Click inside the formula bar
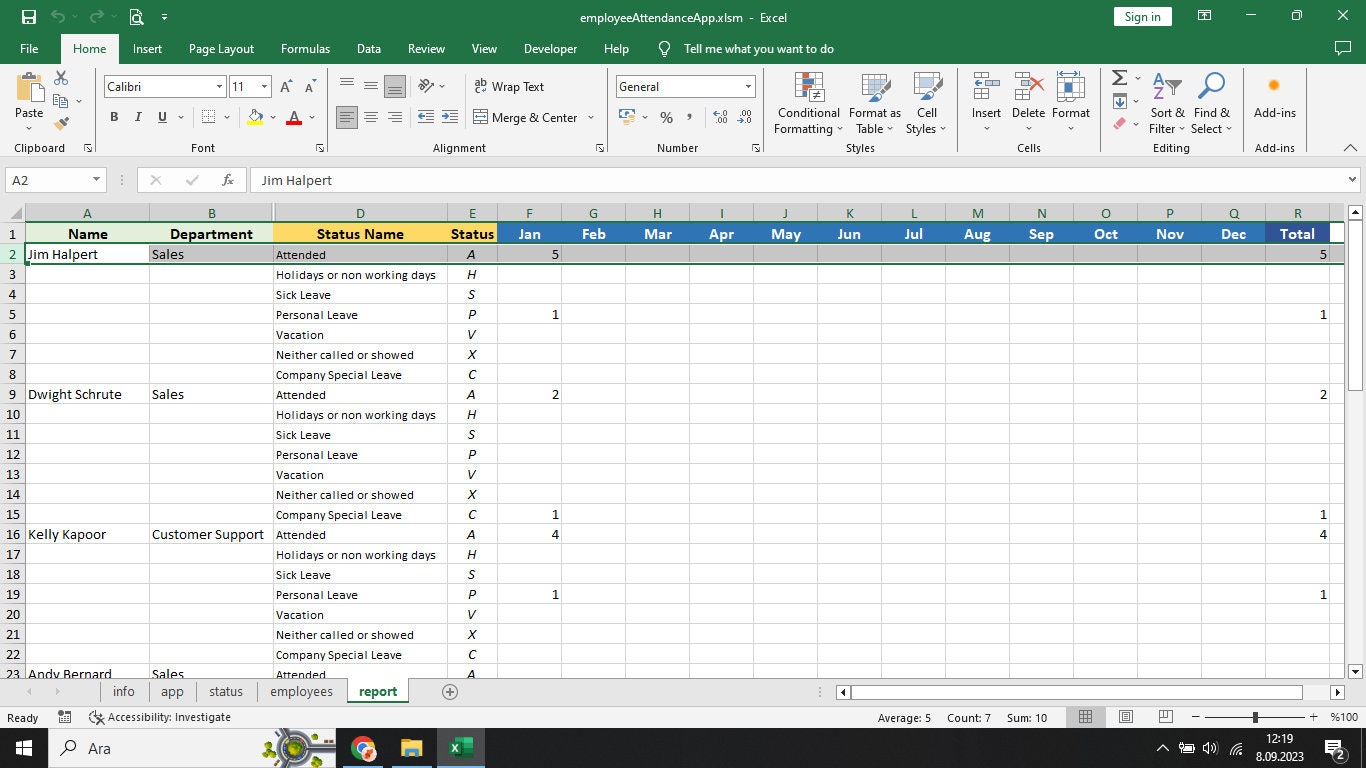Viewport: 1366px width, 768px height. click(x=600, y=180)
